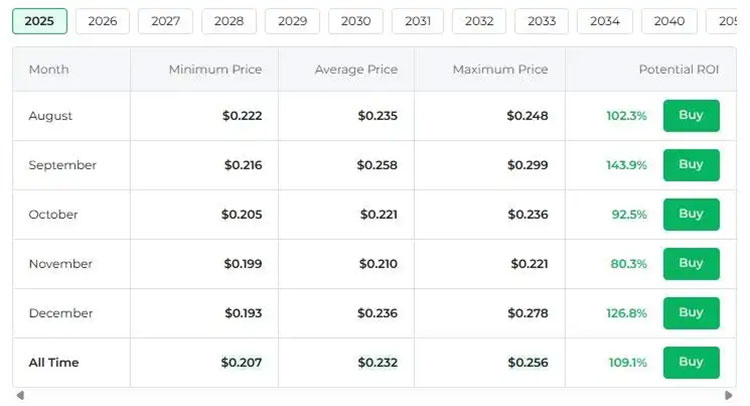Hit the October Buy button

[691, 214]
